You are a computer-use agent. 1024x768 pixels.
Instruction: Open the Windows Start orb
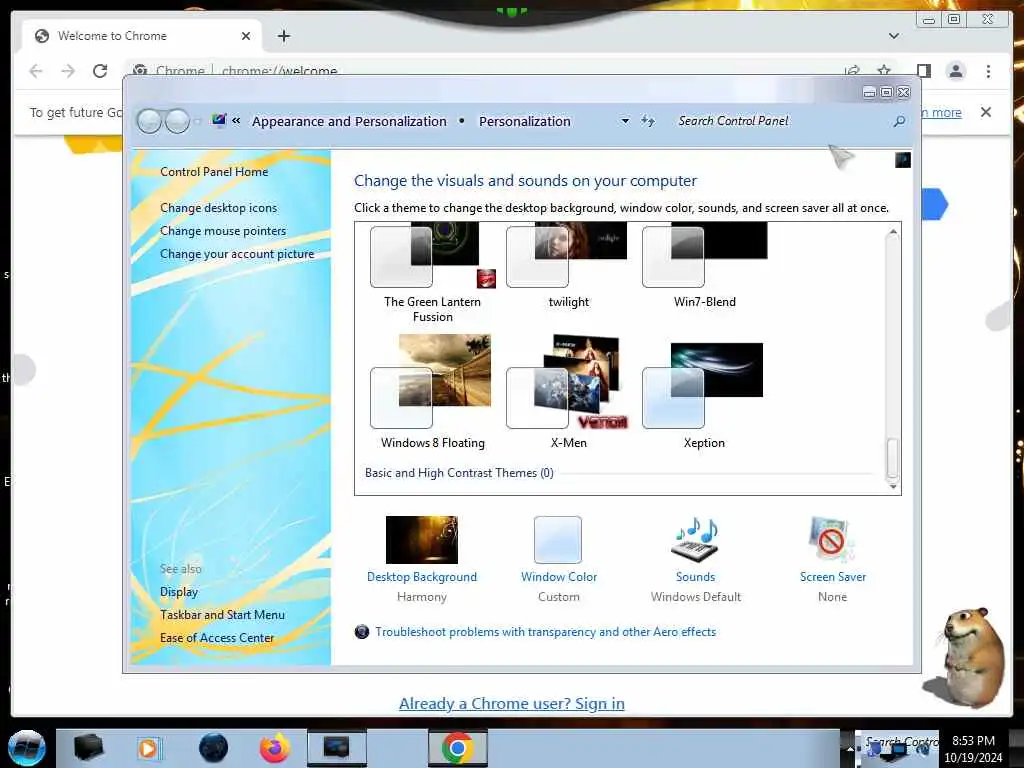[26, 748]
